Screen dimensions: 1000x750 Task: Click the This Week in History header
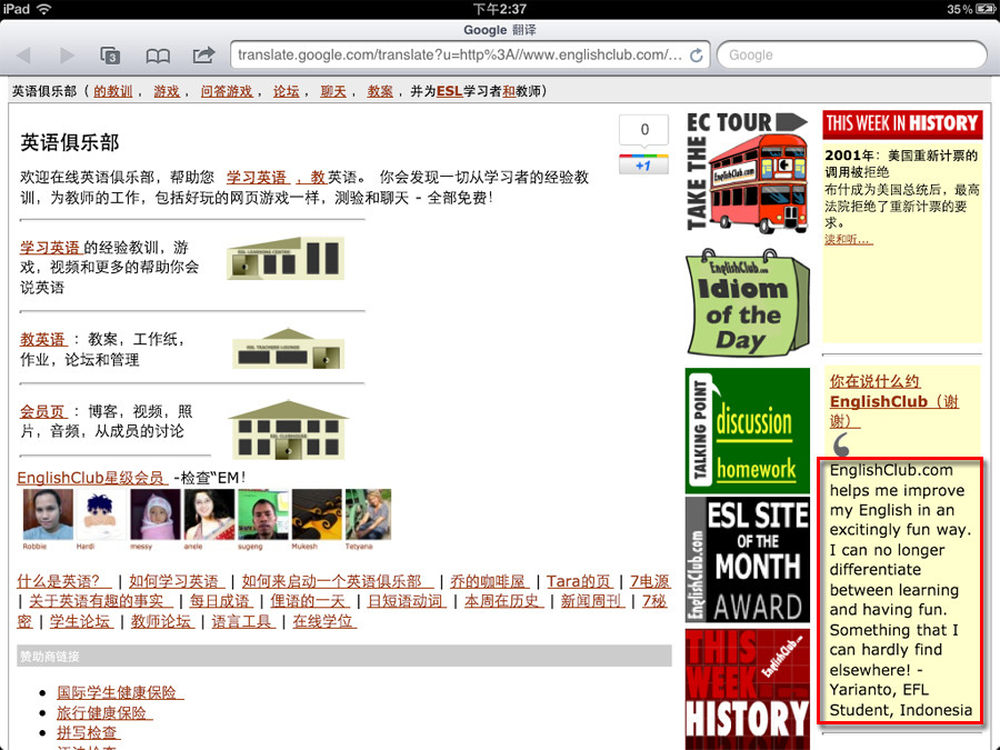[x=902, y=124]
